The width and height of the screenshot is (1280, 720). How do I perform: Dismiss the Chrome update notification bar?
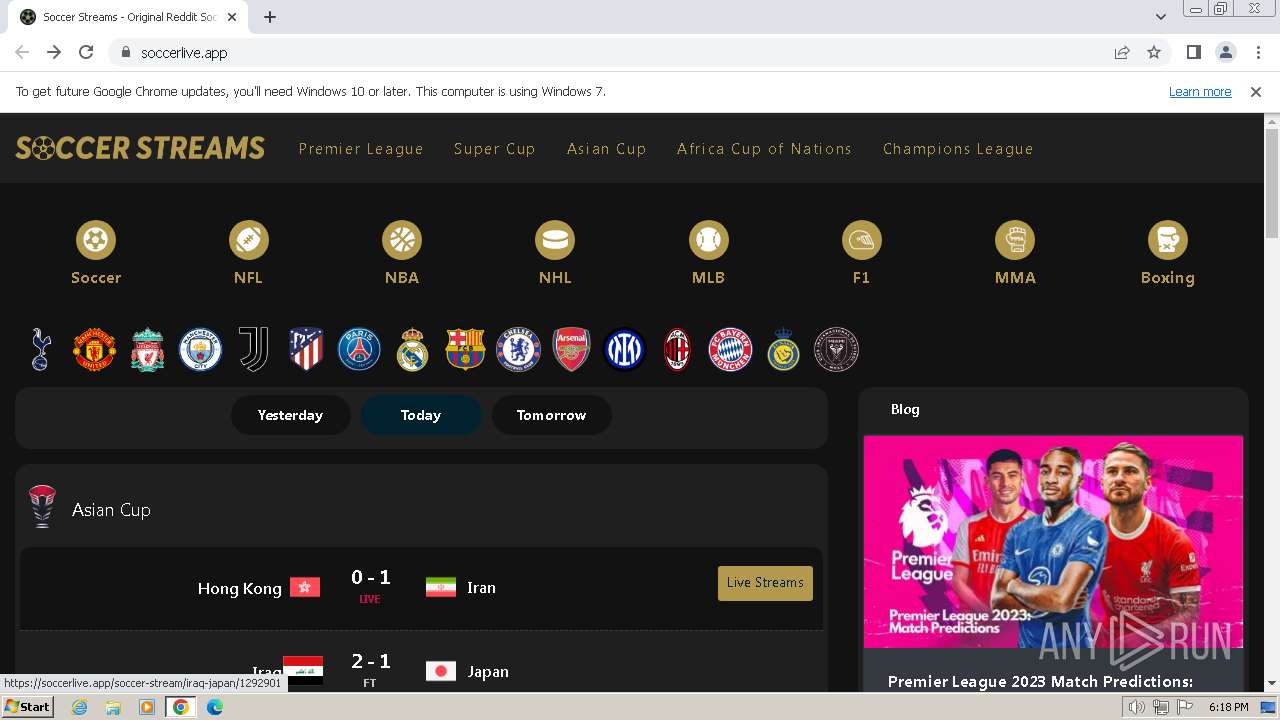[x=1256, y=92]
